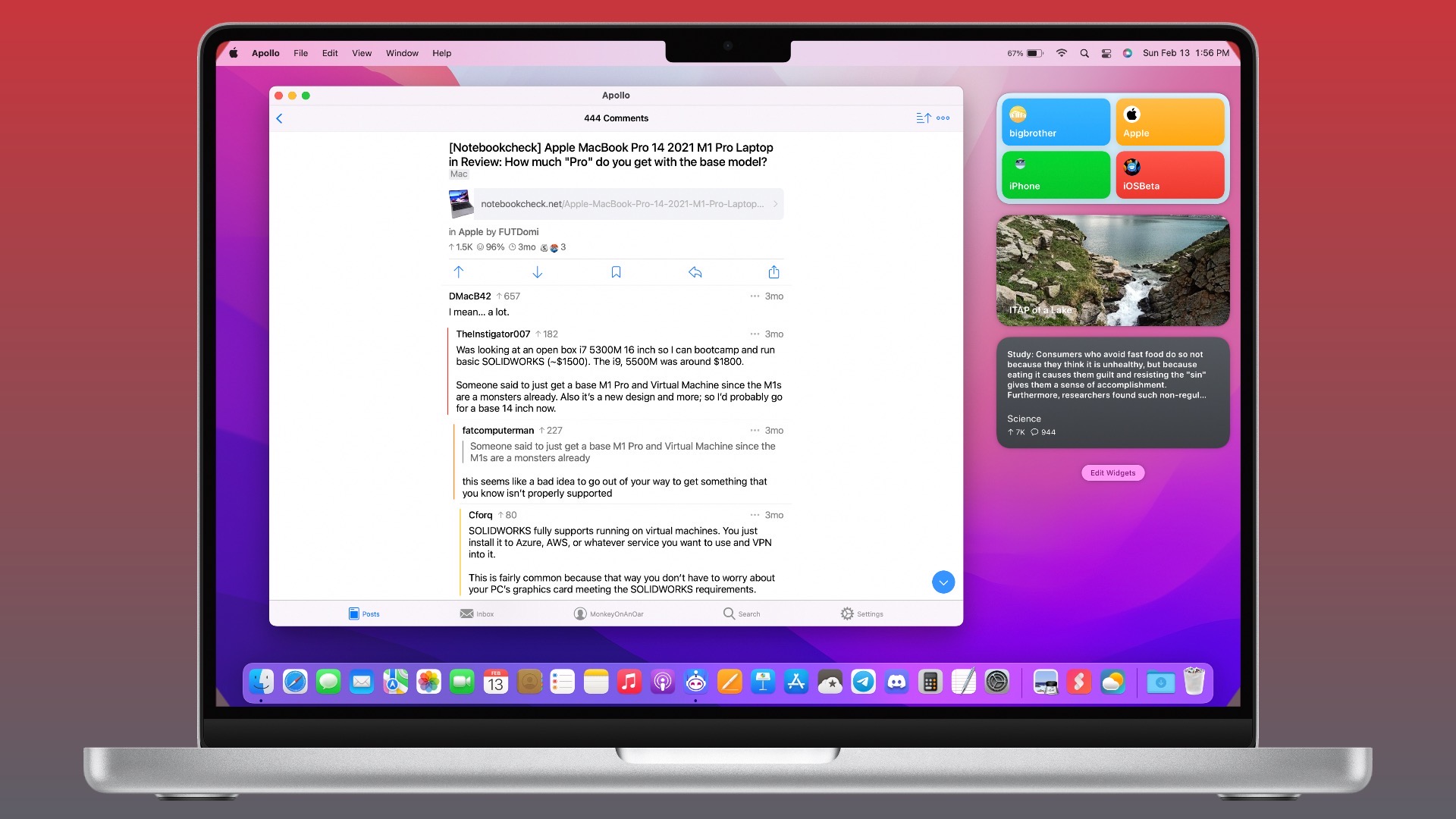Open the Trash in the Dock
This screenshot has height=819, width=1456.
coord(1194,682)
